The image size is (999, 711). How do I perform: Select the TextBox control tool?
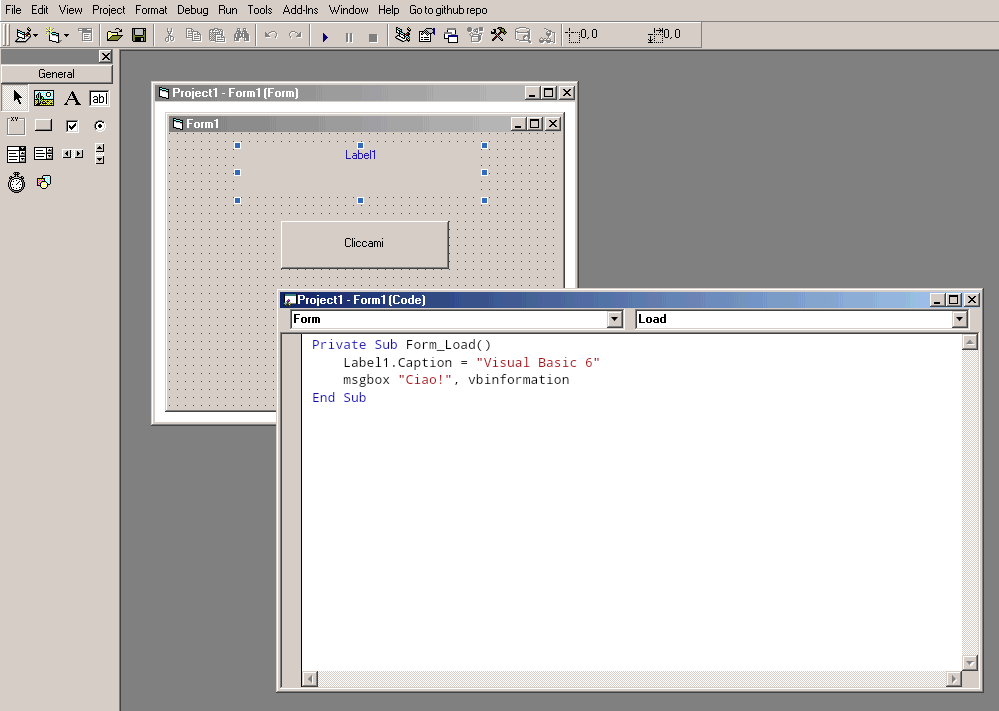point(99,97)
